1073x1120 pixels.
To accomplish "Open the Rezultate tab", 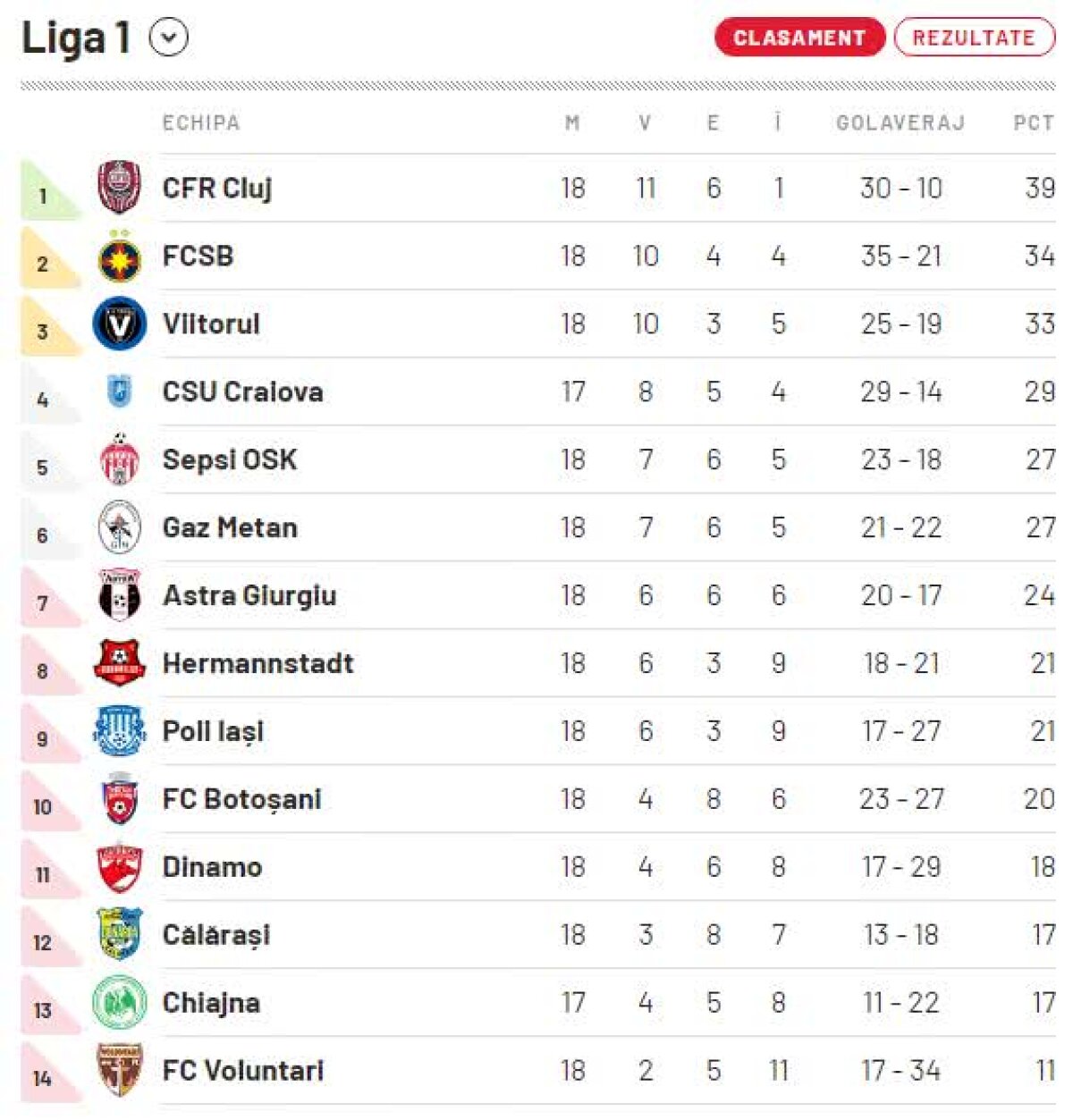I will [973, 38].
